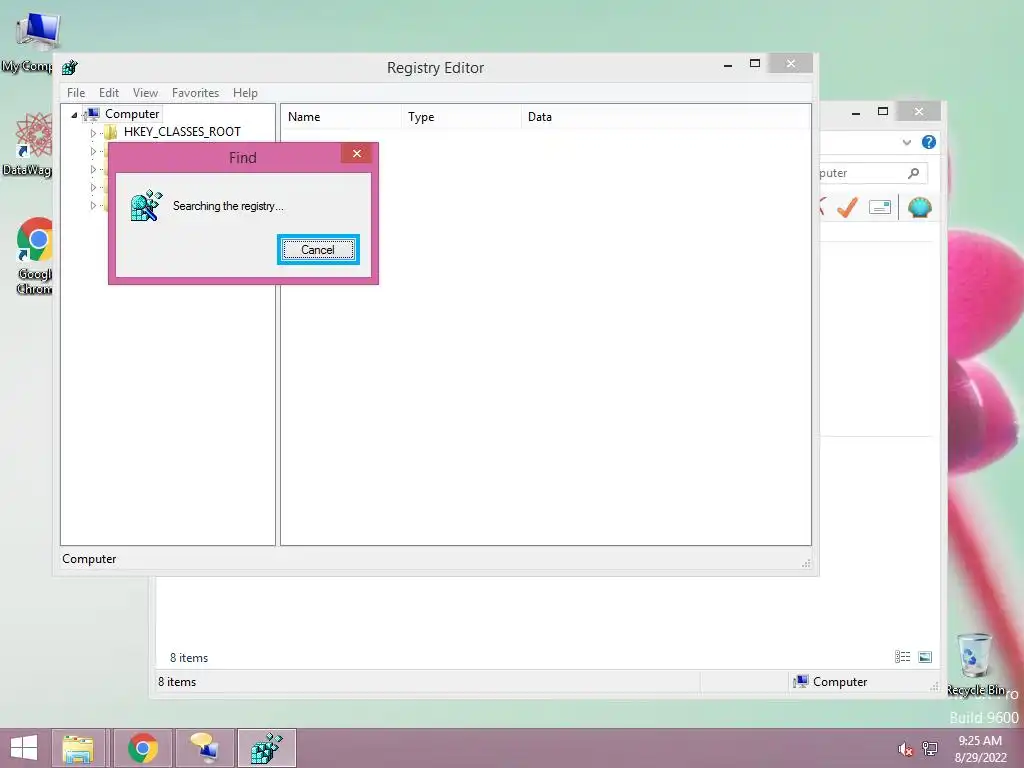
Task: Click the upper '8 items' count in Explorer
Action: (x=189, y=658)
